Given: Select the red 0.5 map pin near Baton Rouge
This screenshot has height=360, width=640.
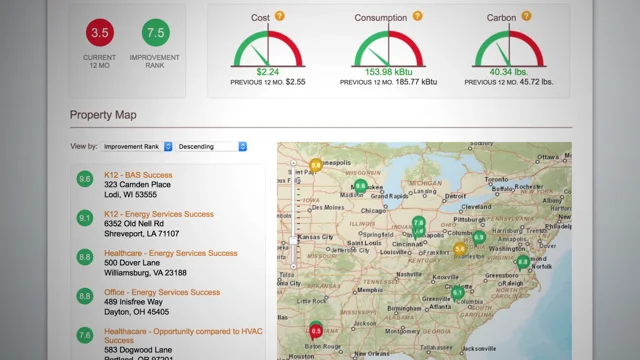Looking at the screenshot, I should [x=316, y=331].
